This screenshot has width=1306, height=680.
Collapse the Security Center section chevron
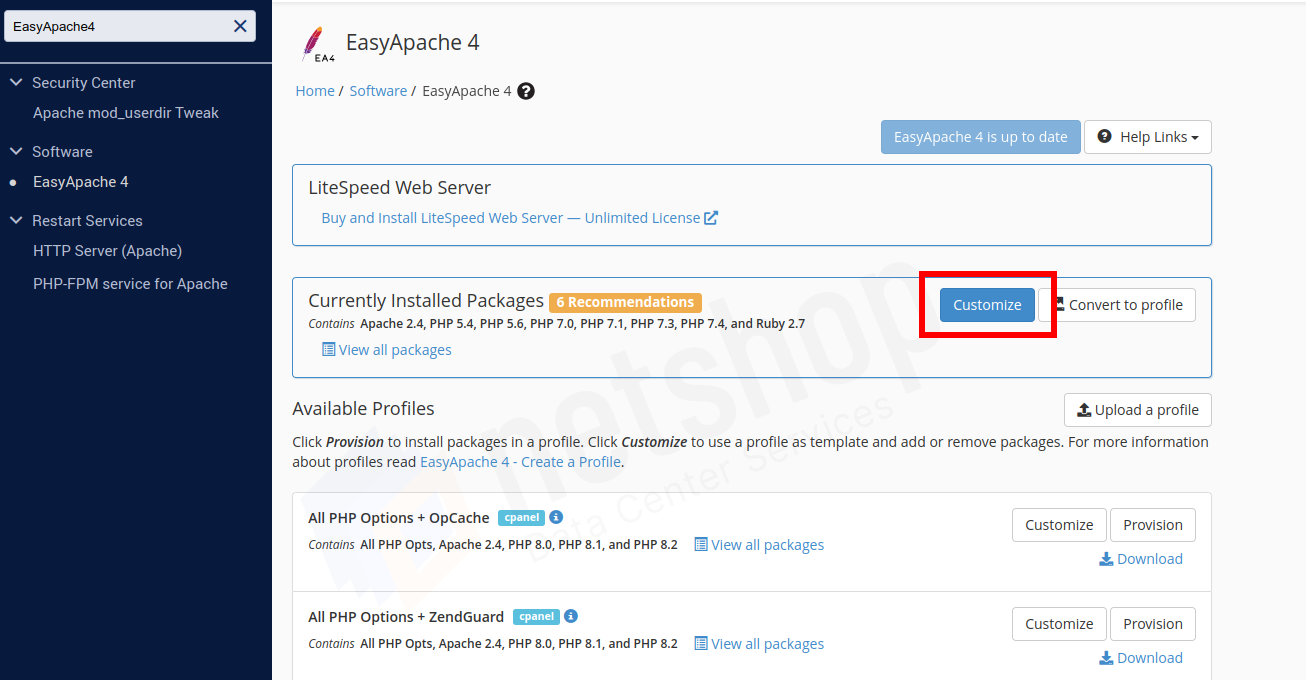point(15,83)
